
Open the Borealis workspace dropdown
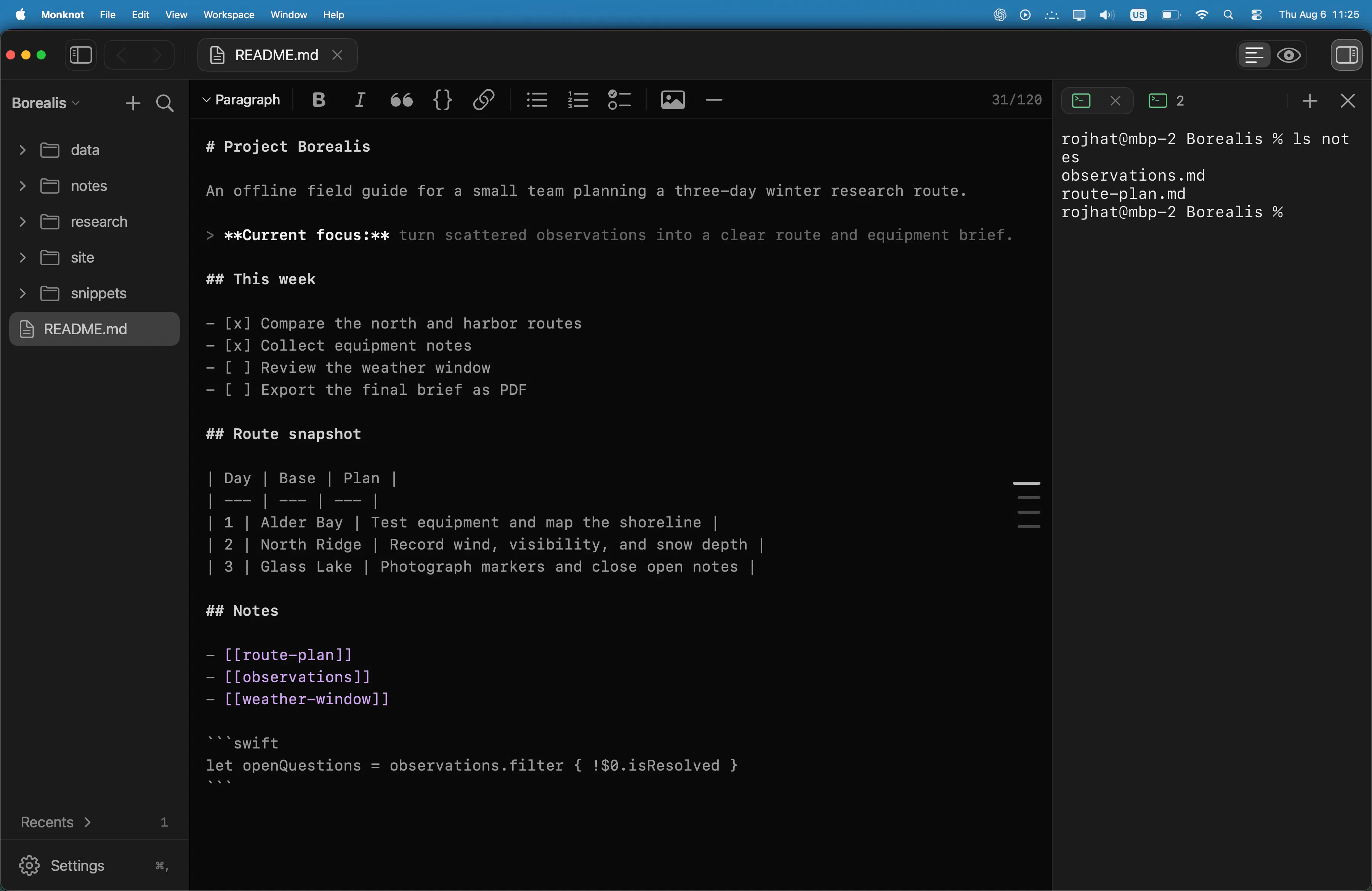point(45,103)
